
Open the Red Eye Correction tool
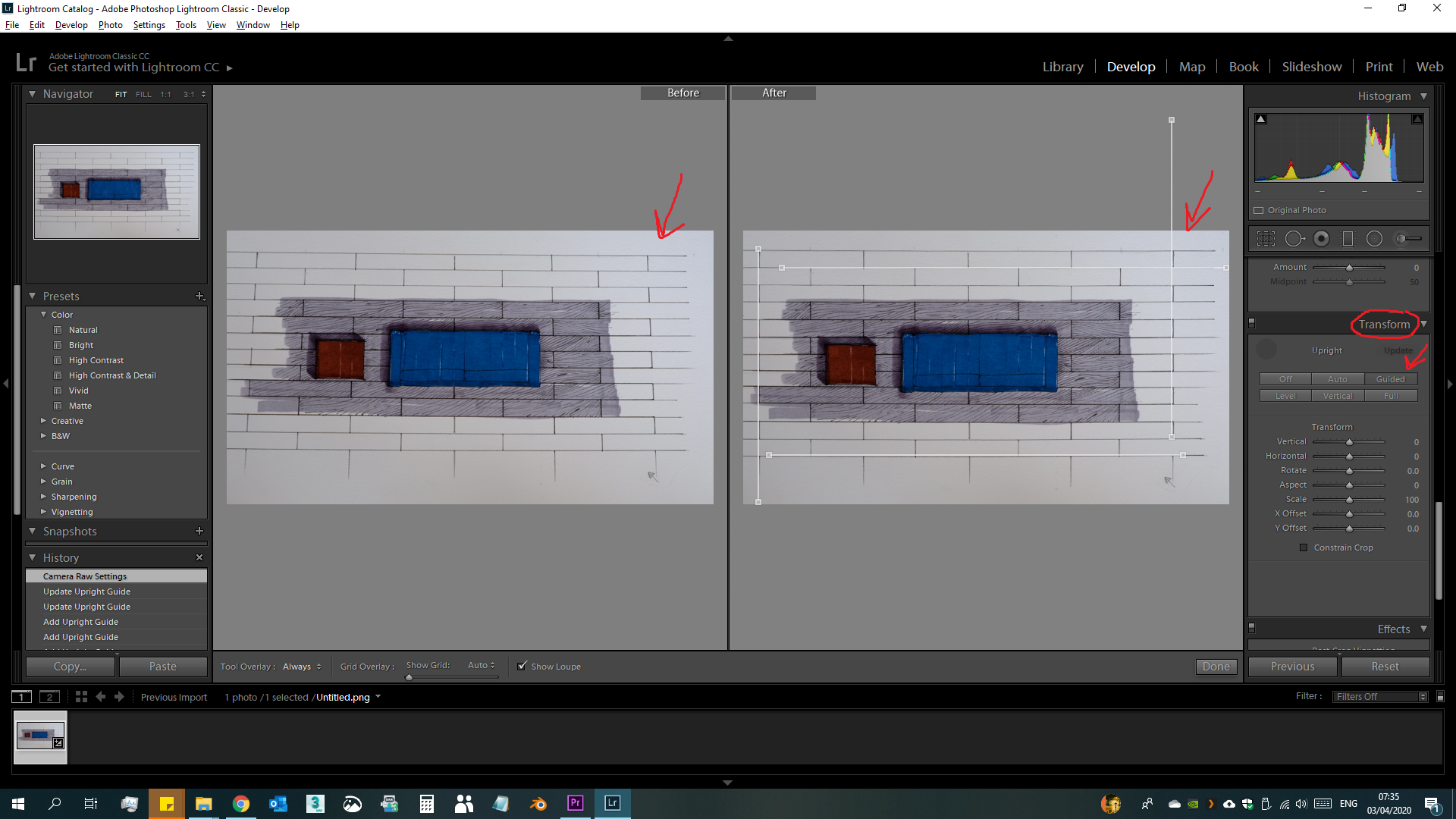pos(1322,238)
